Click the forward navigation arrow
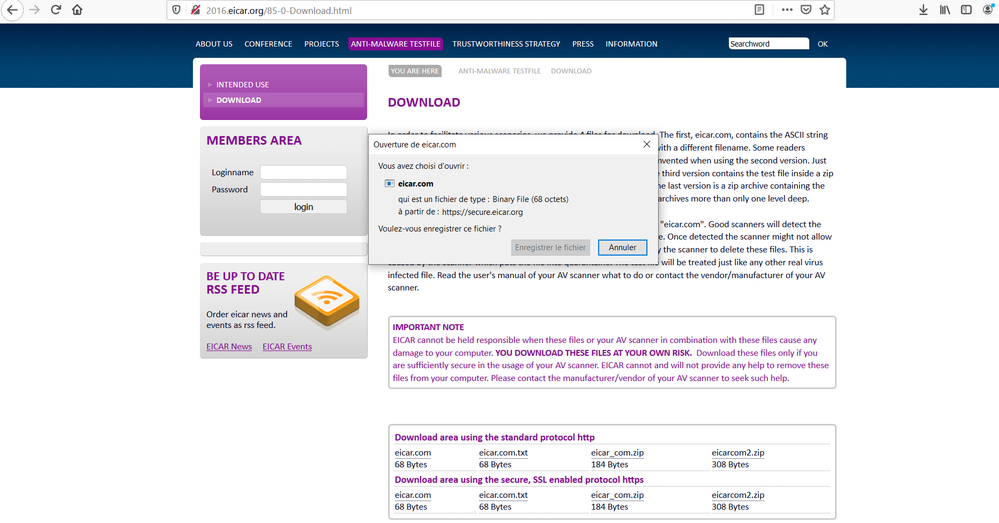999x523 pixels. (34, 10)
